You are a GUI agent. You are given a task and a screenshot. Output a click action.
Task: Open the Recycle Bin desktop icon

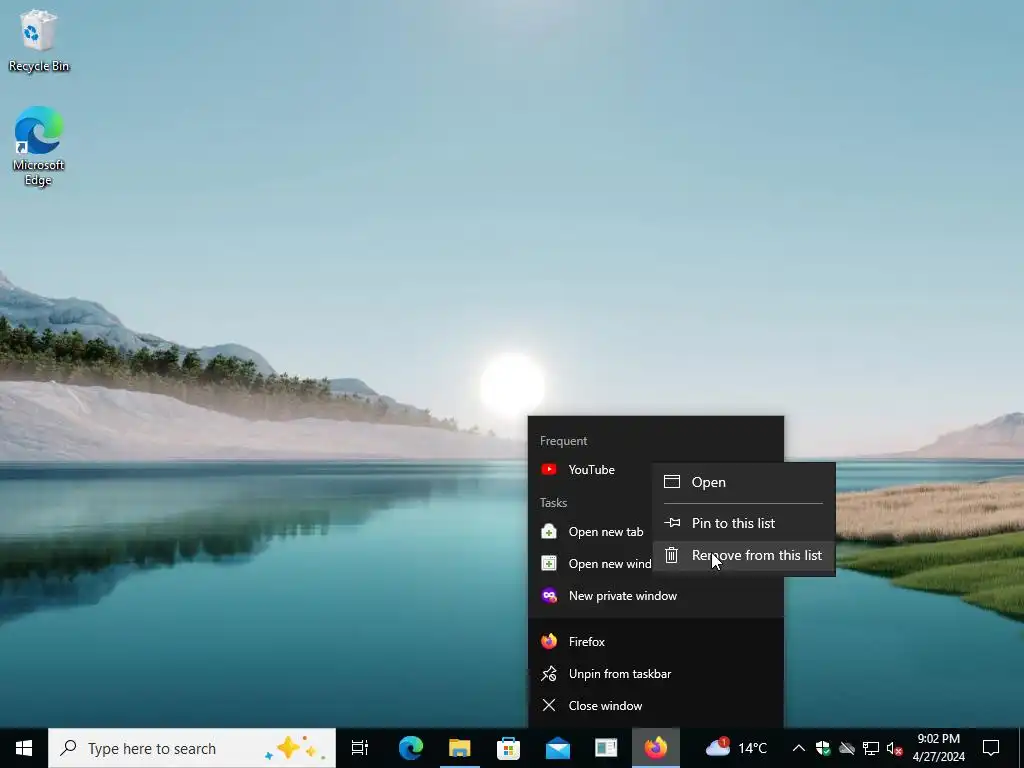[39, 40]
